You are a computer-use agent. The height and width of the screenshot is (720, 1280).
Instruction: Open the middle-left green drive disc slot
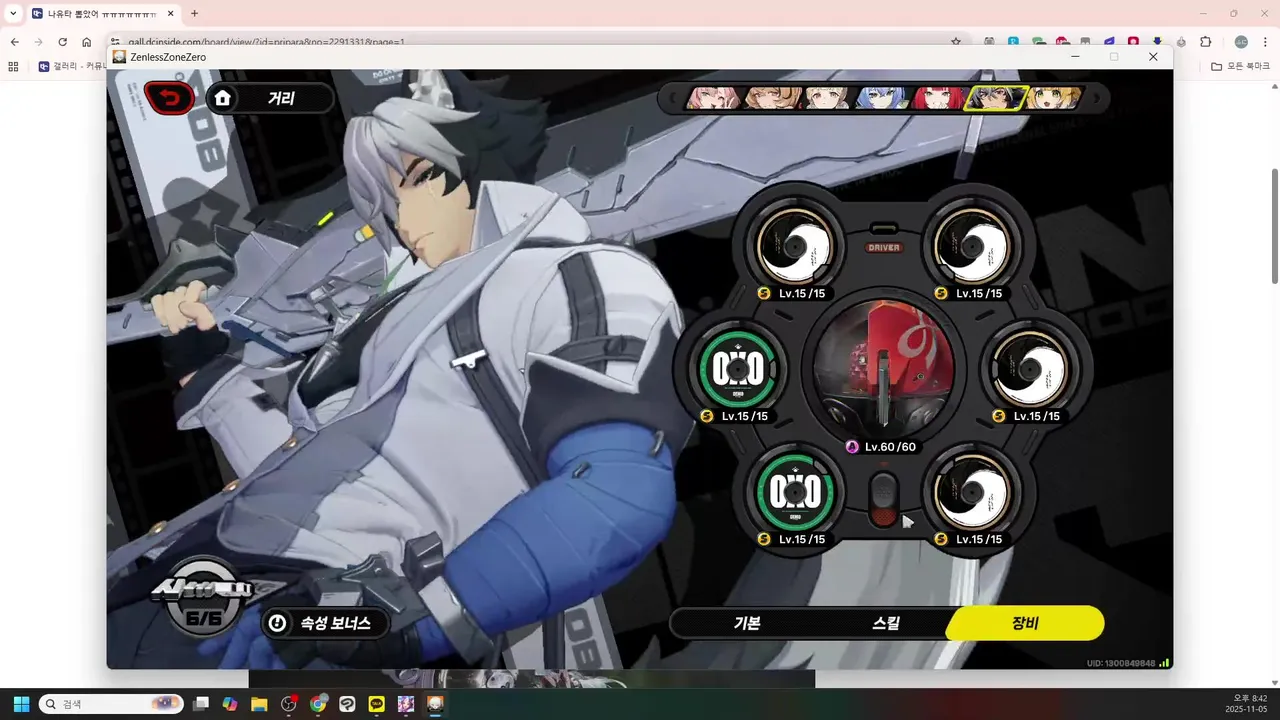737,370
